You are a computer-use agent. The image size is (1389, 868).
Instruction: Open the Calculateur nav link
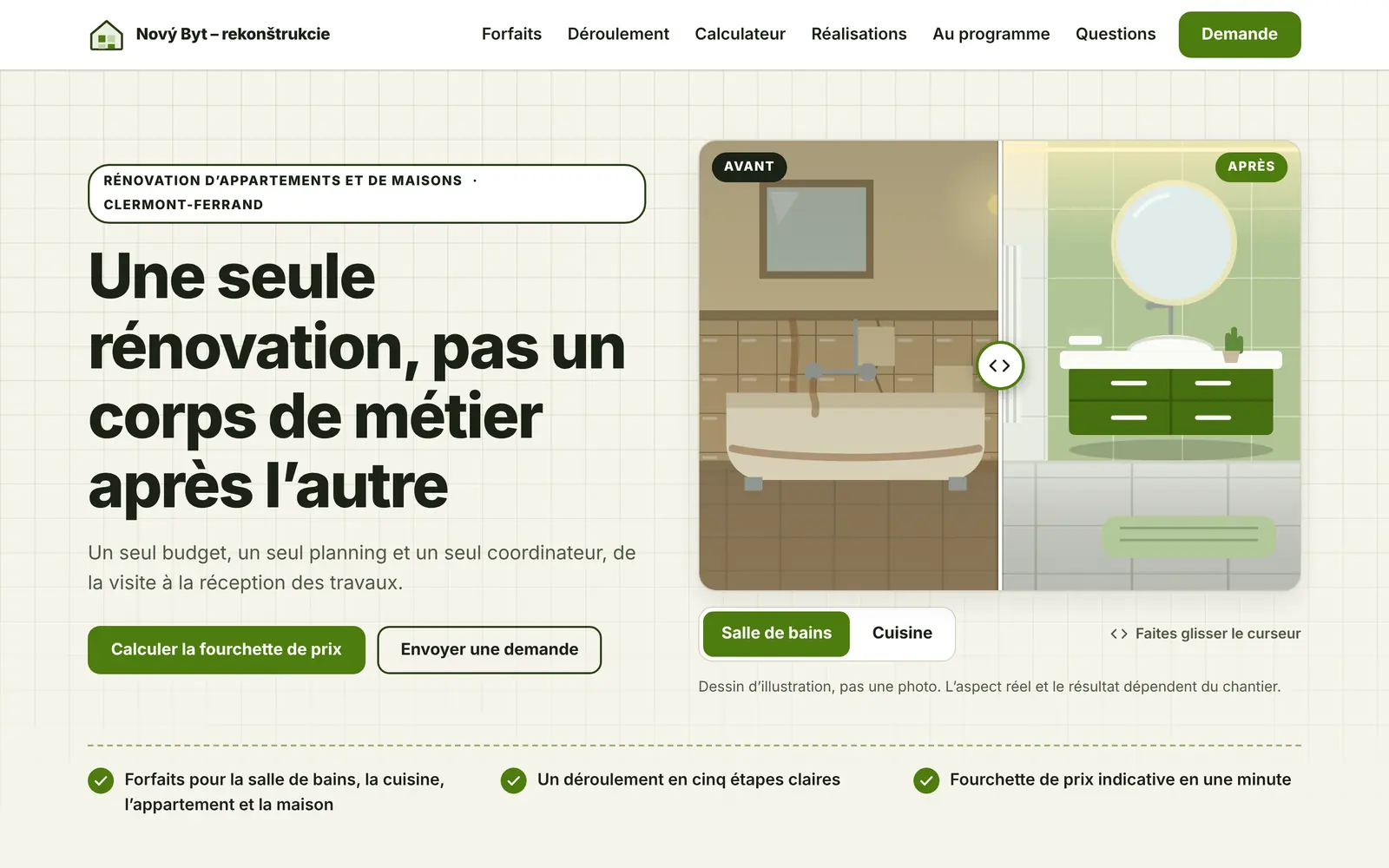point(740,34)
